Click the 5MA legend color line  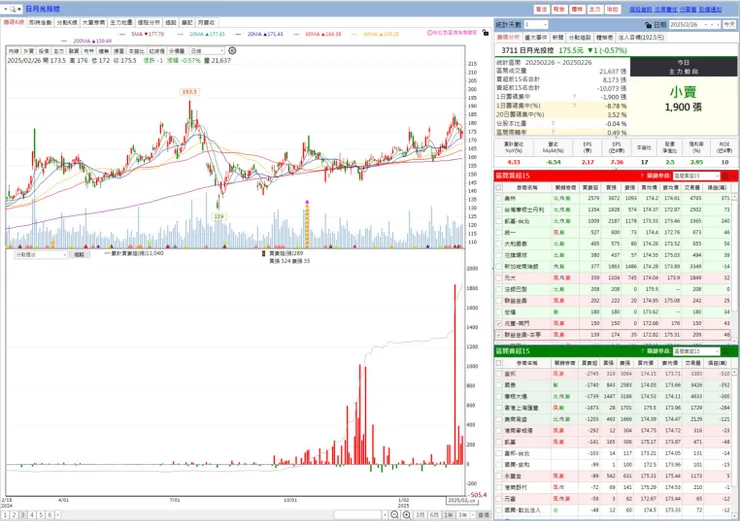pyautogui.click(x=122, y=34)
